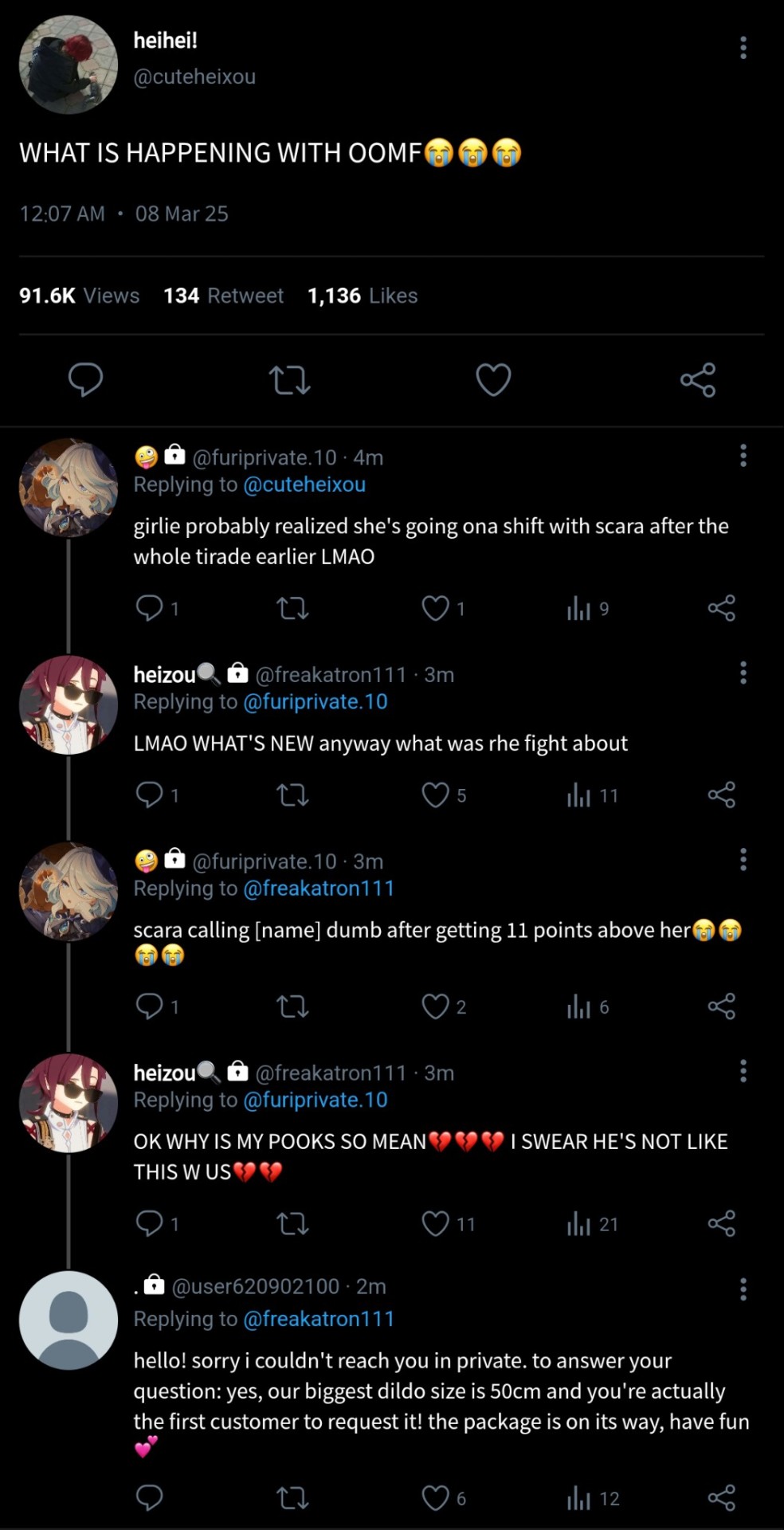Open options menu for user620902100's reply
784x1530 pixels.
click(x=743, y=1289)
